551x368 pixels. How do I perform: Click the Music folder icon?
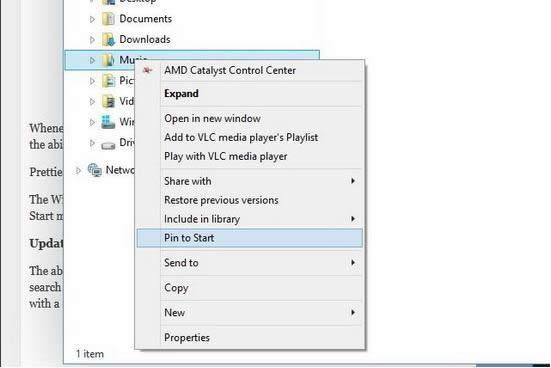point(108,60)
